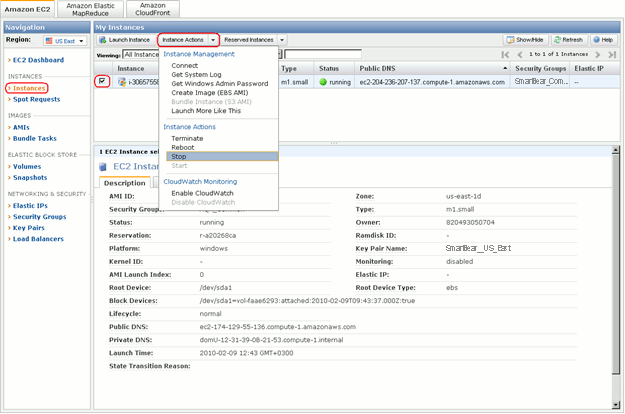Choose Create Image (EBS AMI)
This screenshot has width=625, height=414.
pos(210,92)
